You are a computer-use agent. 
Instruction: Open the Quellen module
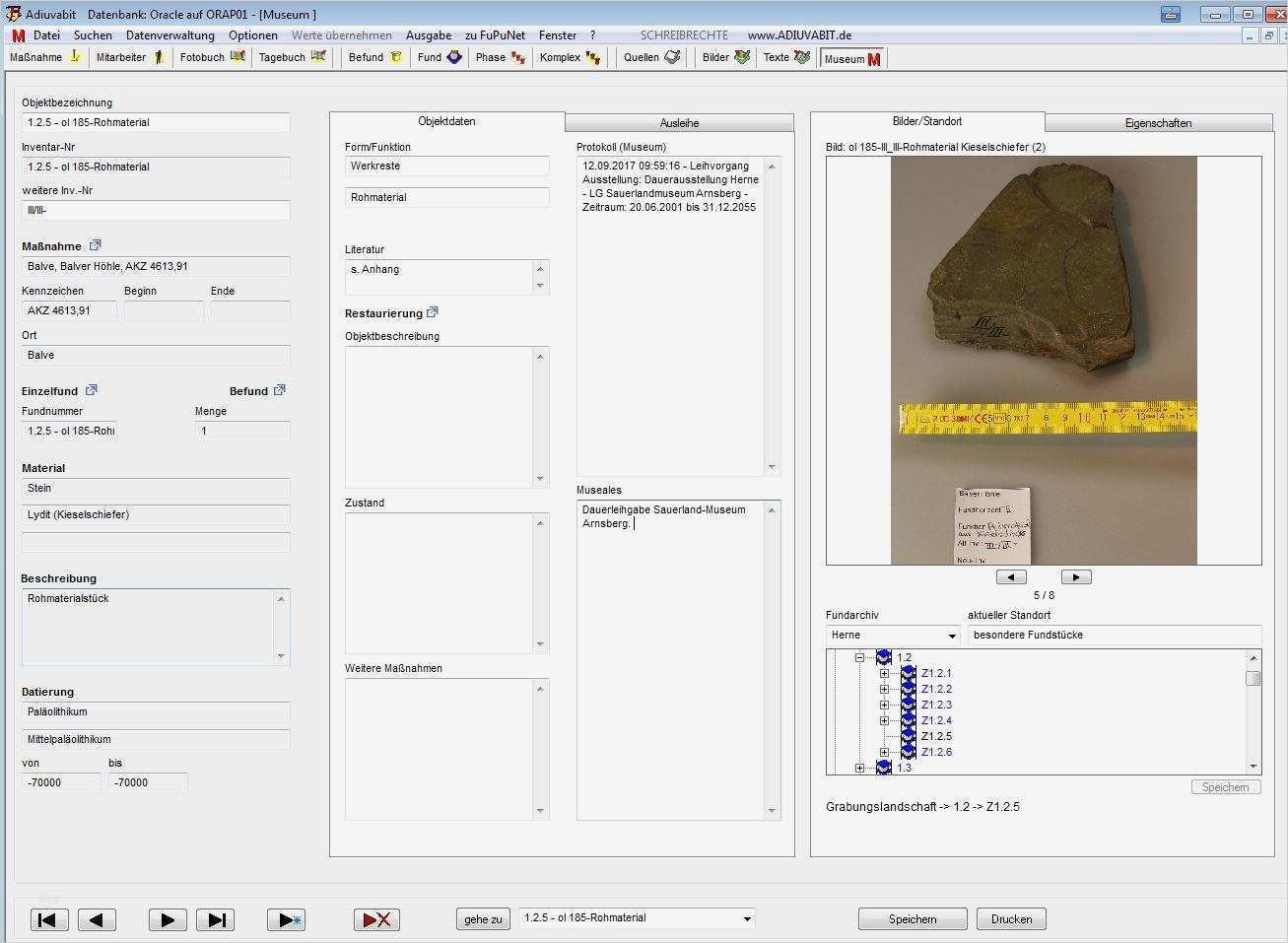coord(651,57)
